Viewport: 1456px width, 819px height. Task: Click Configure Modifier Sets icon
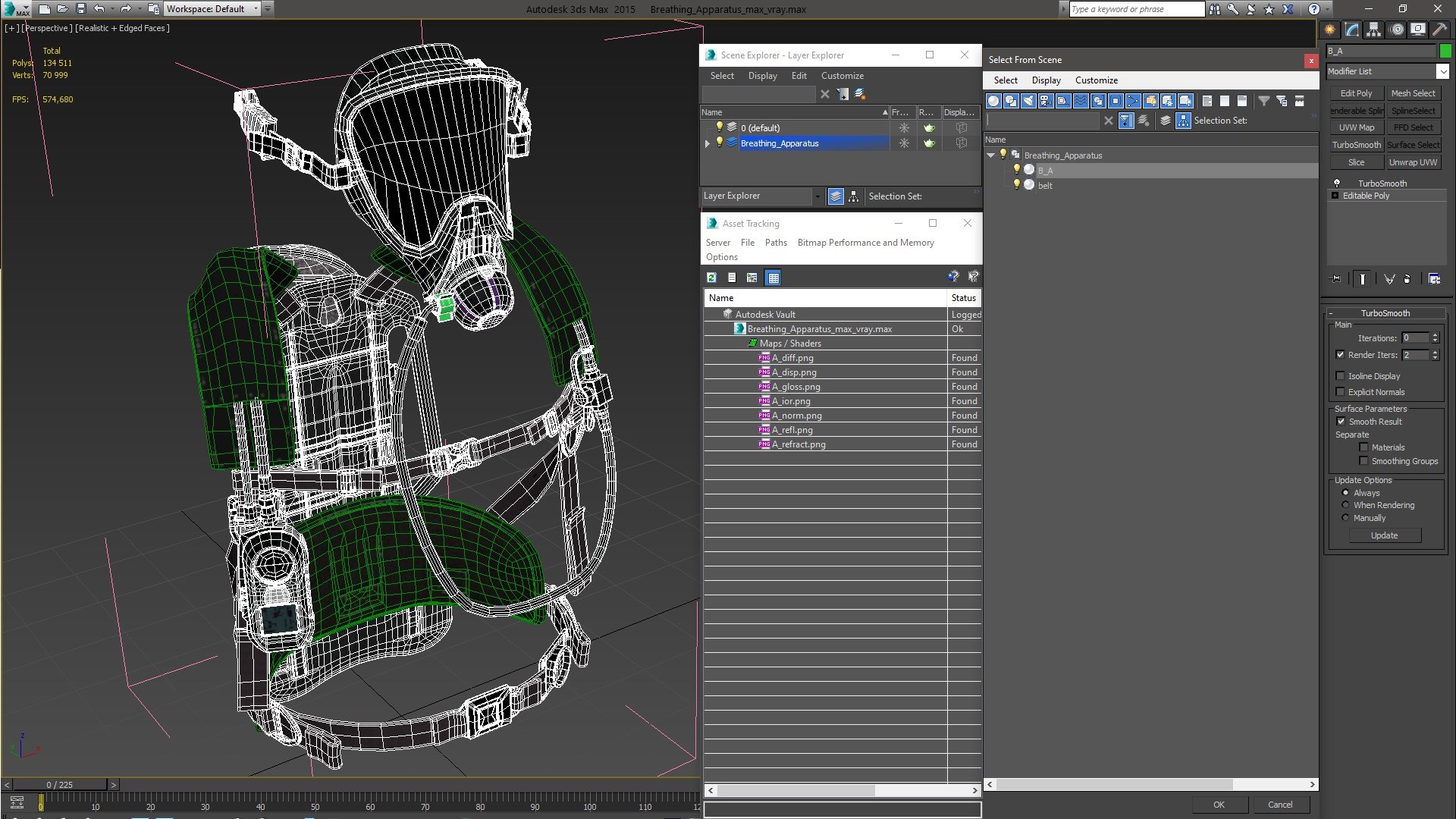pos(1434,279)
